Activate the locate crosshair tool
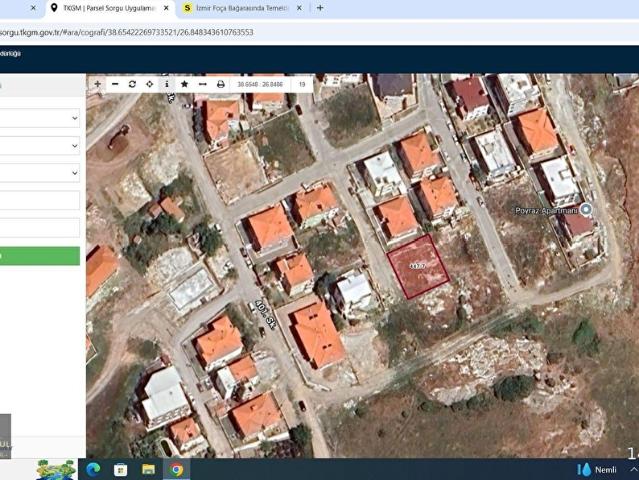The image size is (639, 480). click(150, 84)
